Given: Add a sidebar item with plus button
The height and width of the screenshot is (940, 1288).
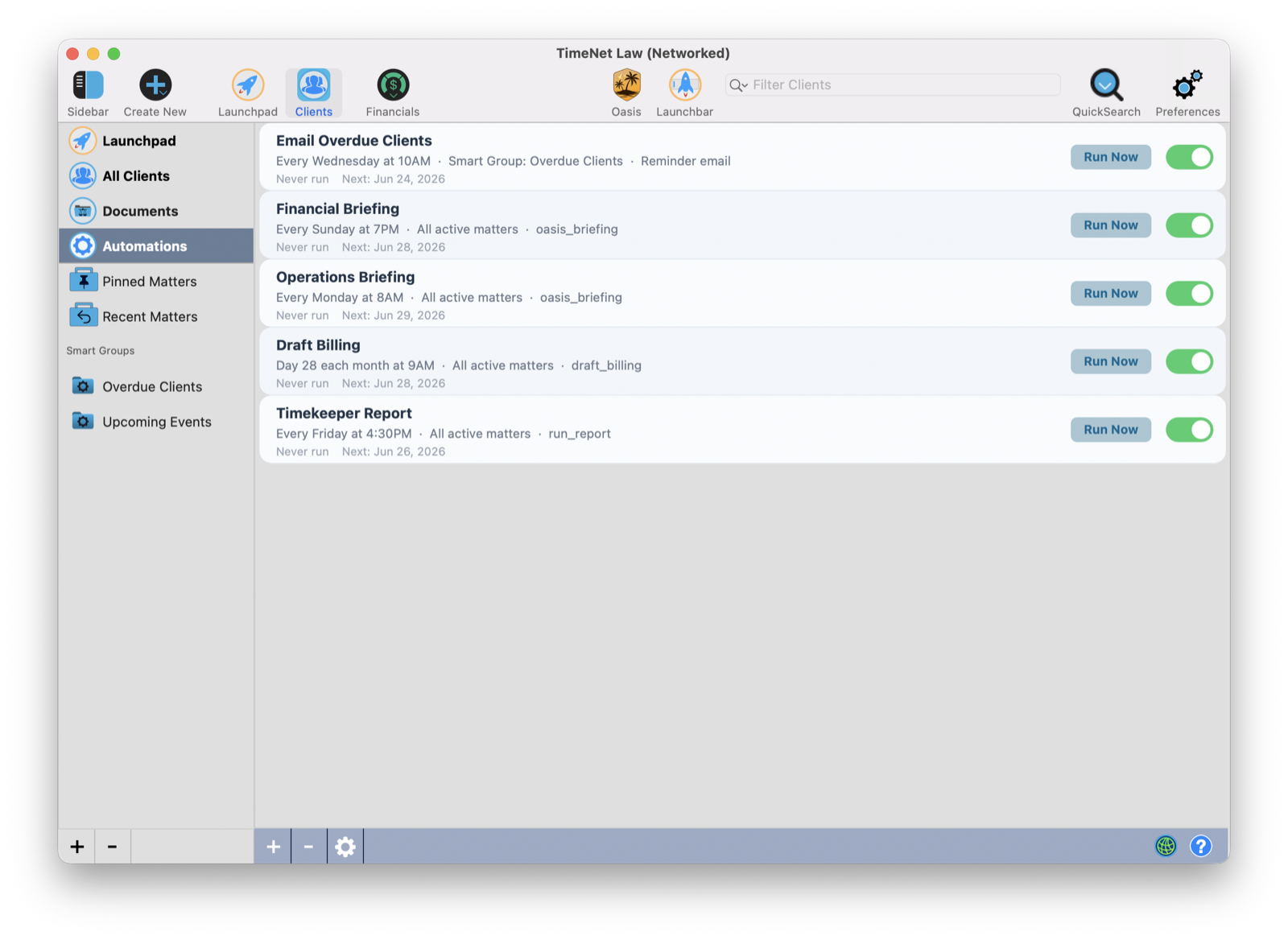Looking at the screenshot, I should [76, 847].
